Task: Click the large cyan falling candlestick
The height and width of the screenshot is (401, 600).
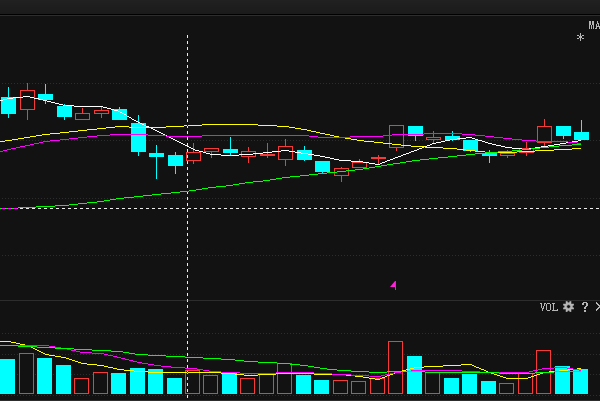Action: [138, 138]
